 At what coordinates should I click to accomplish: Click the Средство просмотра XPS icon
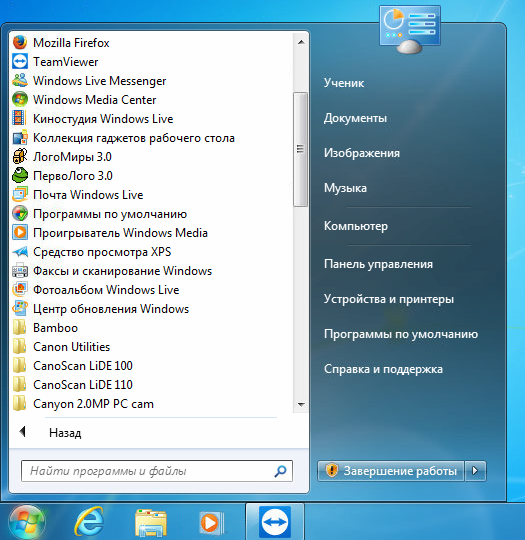(20, 252)
